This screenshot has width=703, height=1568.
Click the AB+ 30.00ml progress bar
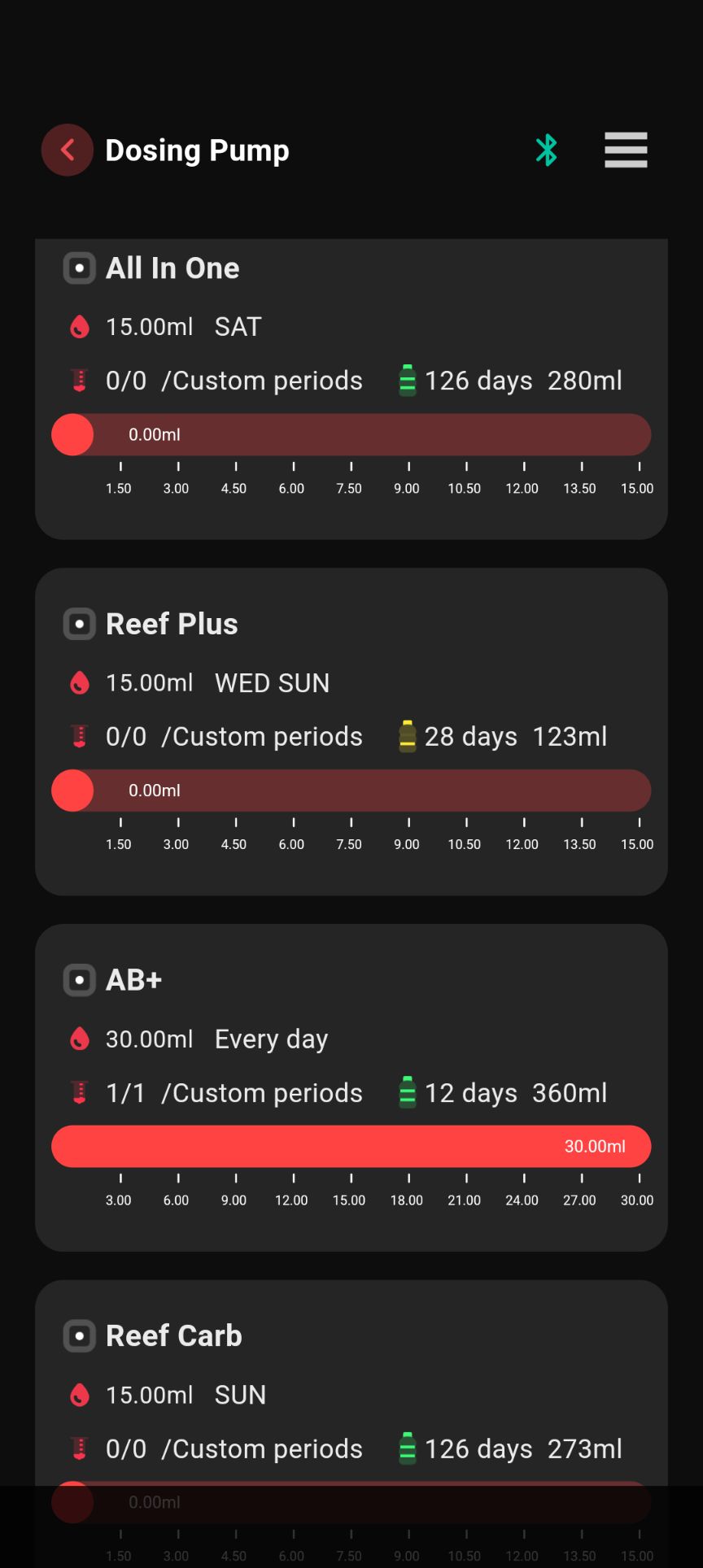click(x=351, y=1147)
